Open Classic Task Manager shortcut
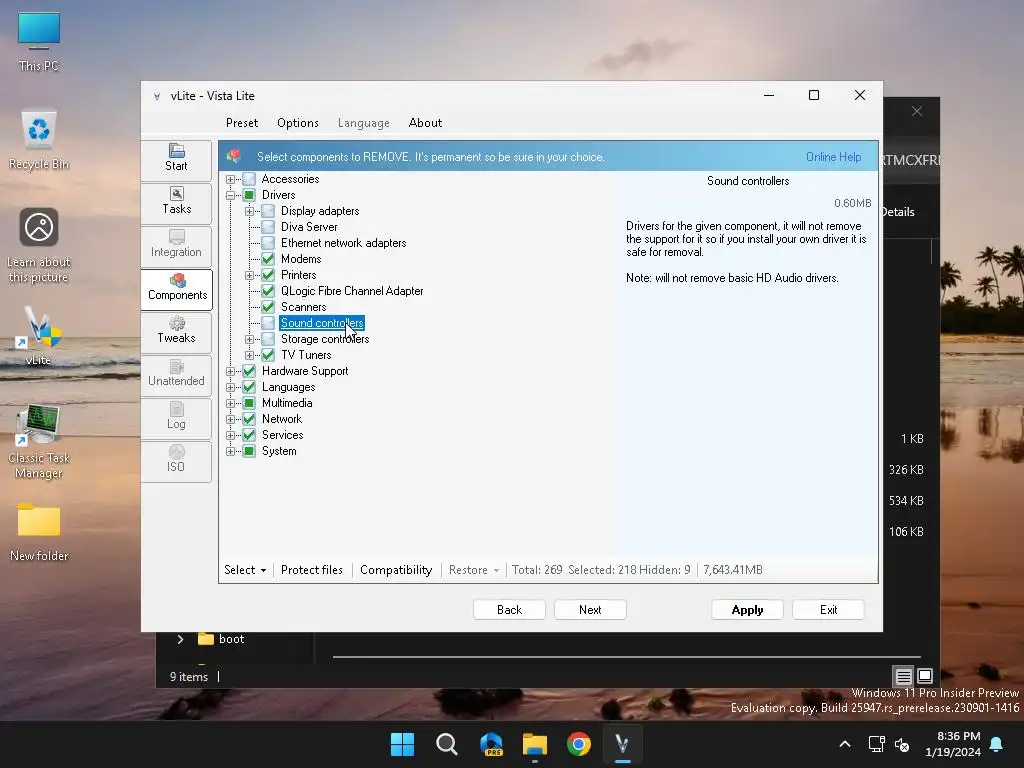 39,442
